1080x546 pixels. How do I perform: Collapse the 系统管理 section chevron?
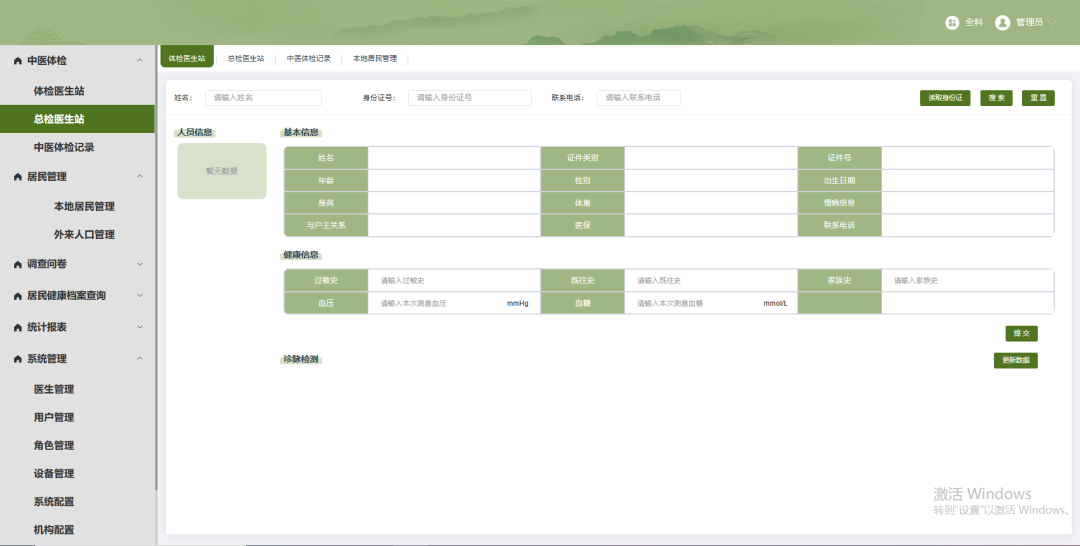(x=139, y=359)
